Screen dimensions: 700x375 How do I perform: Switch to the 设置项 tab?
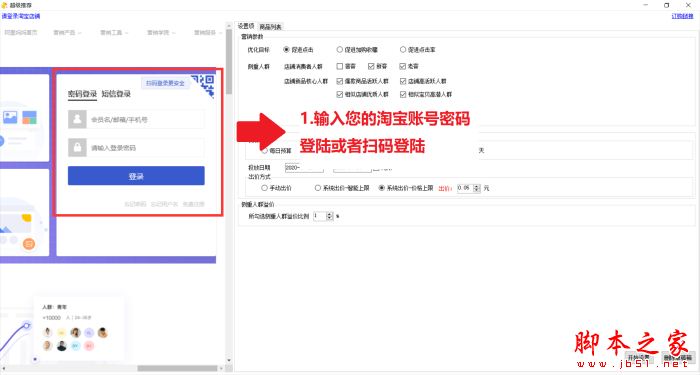click(x=246, y=26)
